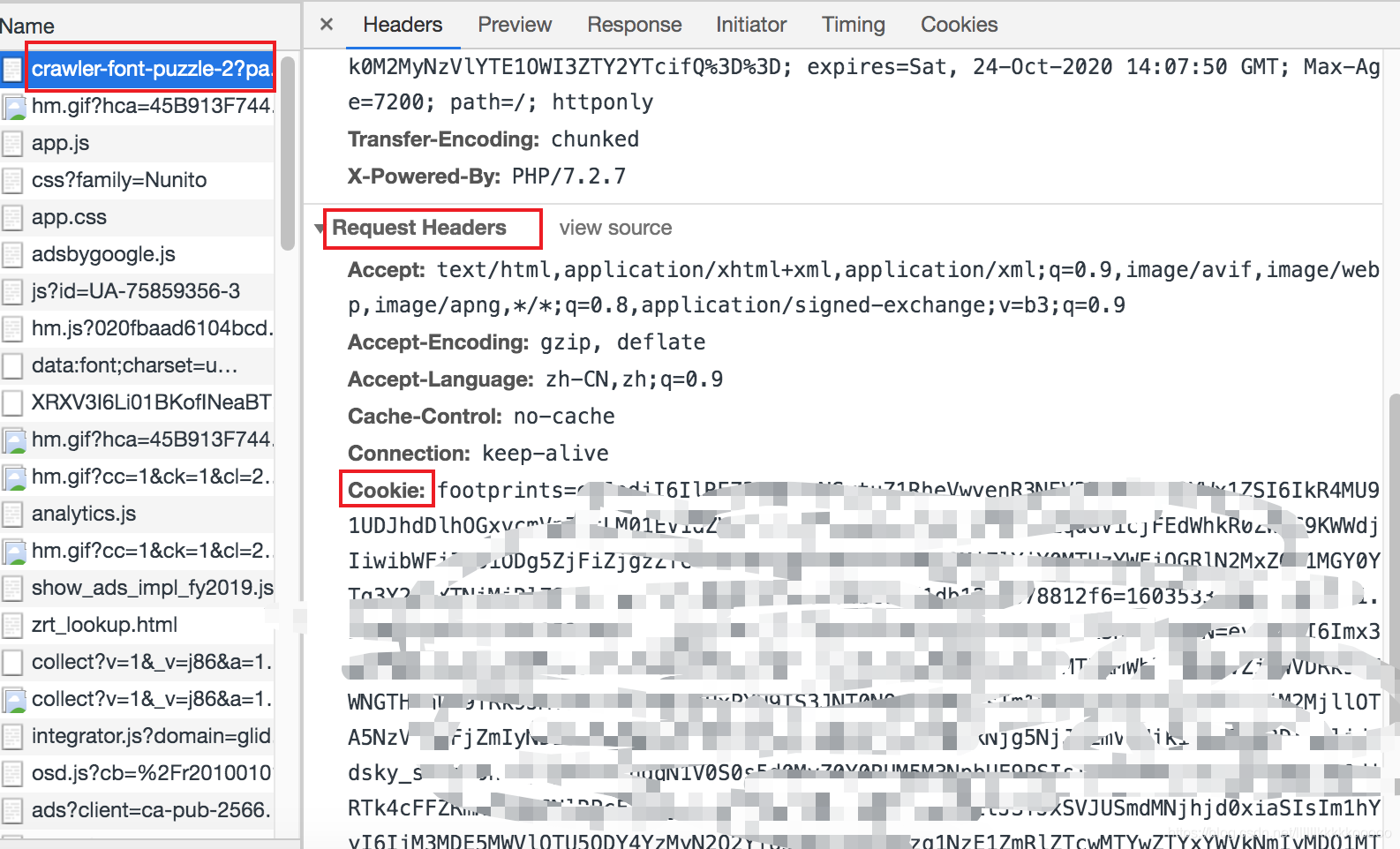Click the file icon beside app.js

tap(12, 143)
